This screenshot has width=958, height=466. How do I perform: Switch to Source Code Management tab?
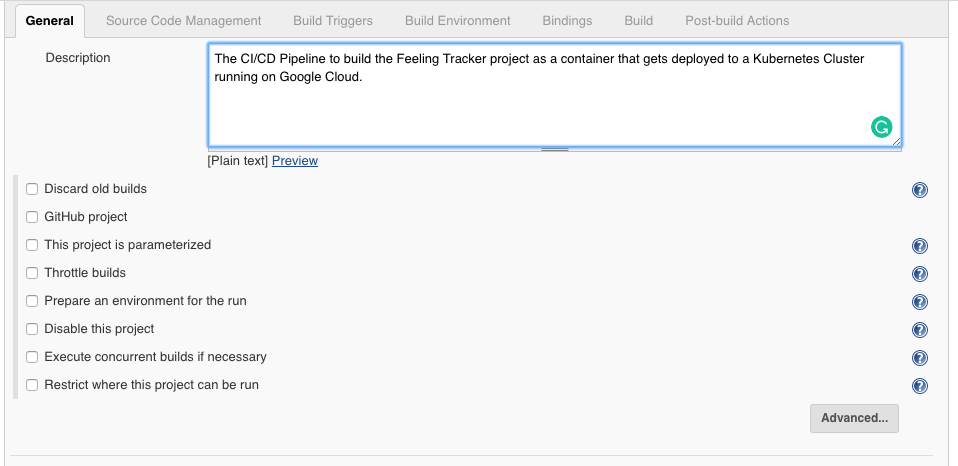(x=183, y=21)
